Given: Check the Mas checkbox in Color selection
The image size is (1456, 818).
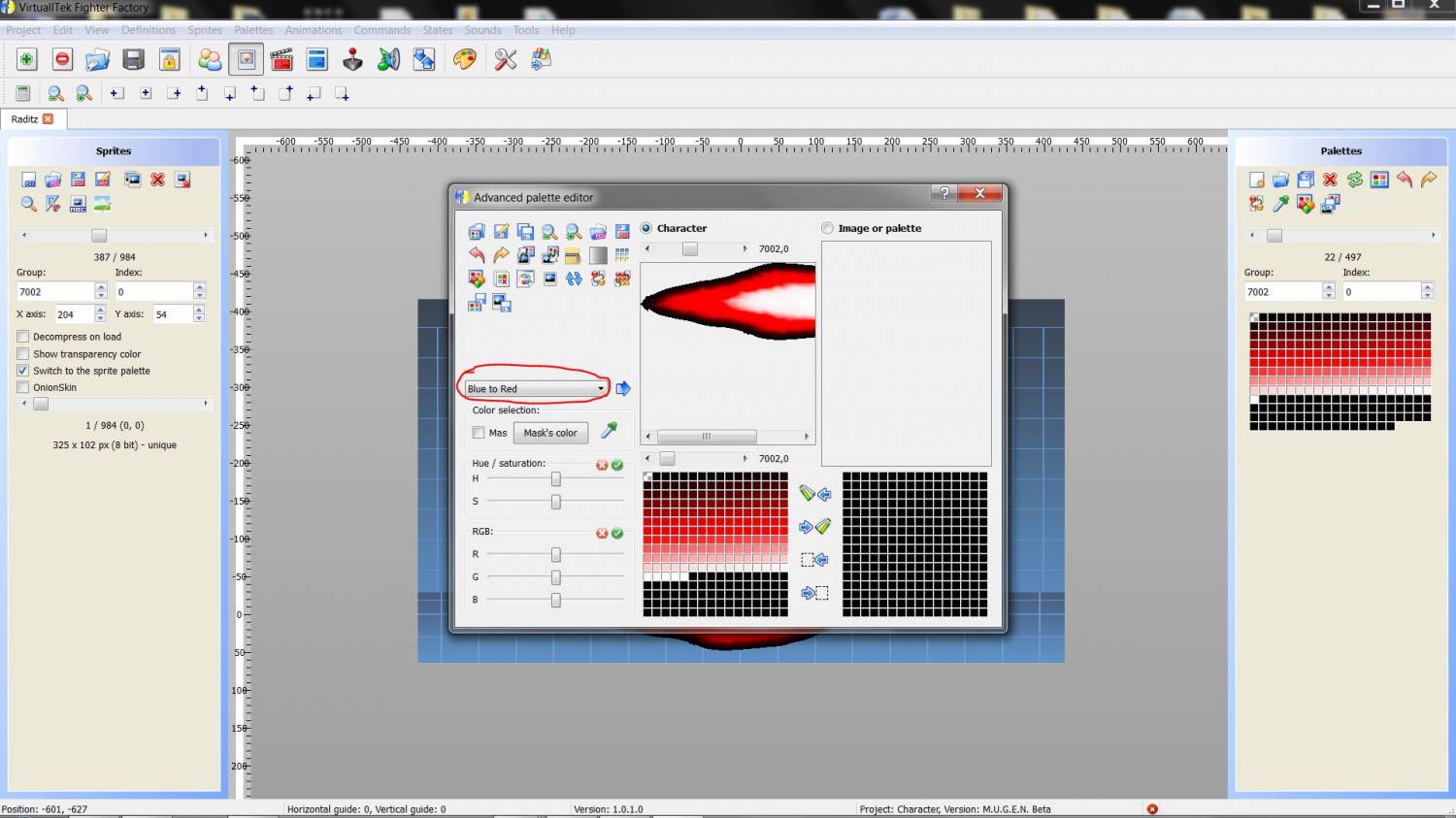Looking at the screenshot, I should click(x=479, y=433).
